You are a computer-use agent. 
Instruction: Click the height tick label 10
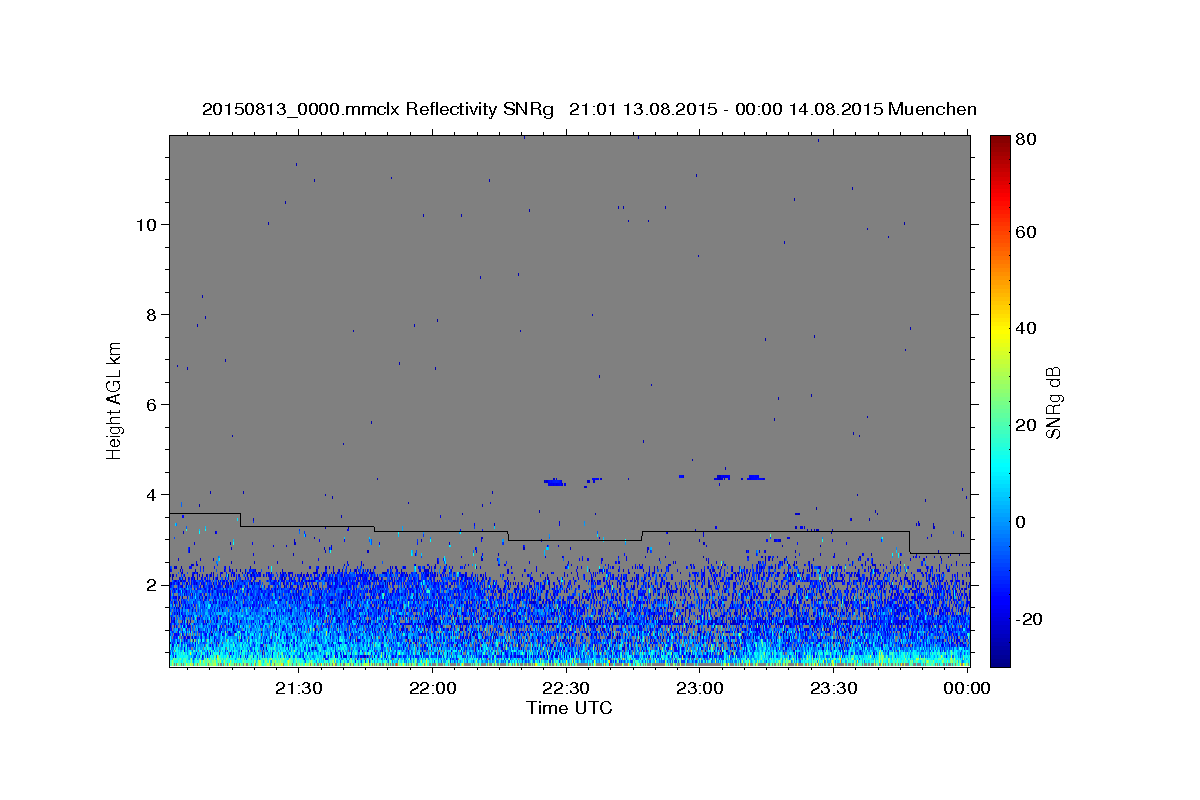pyautogui.click(x=148, y=224)
